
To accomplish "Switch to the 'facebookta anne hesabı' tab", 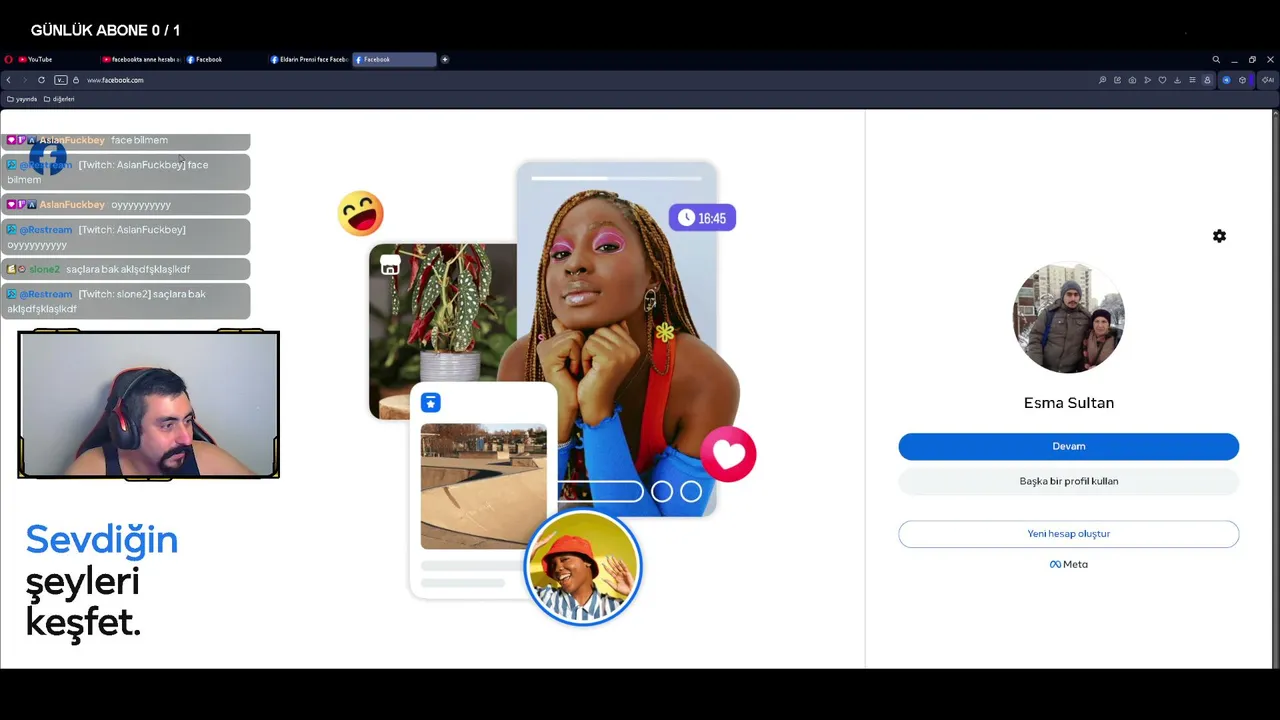I will click(140, 60).
